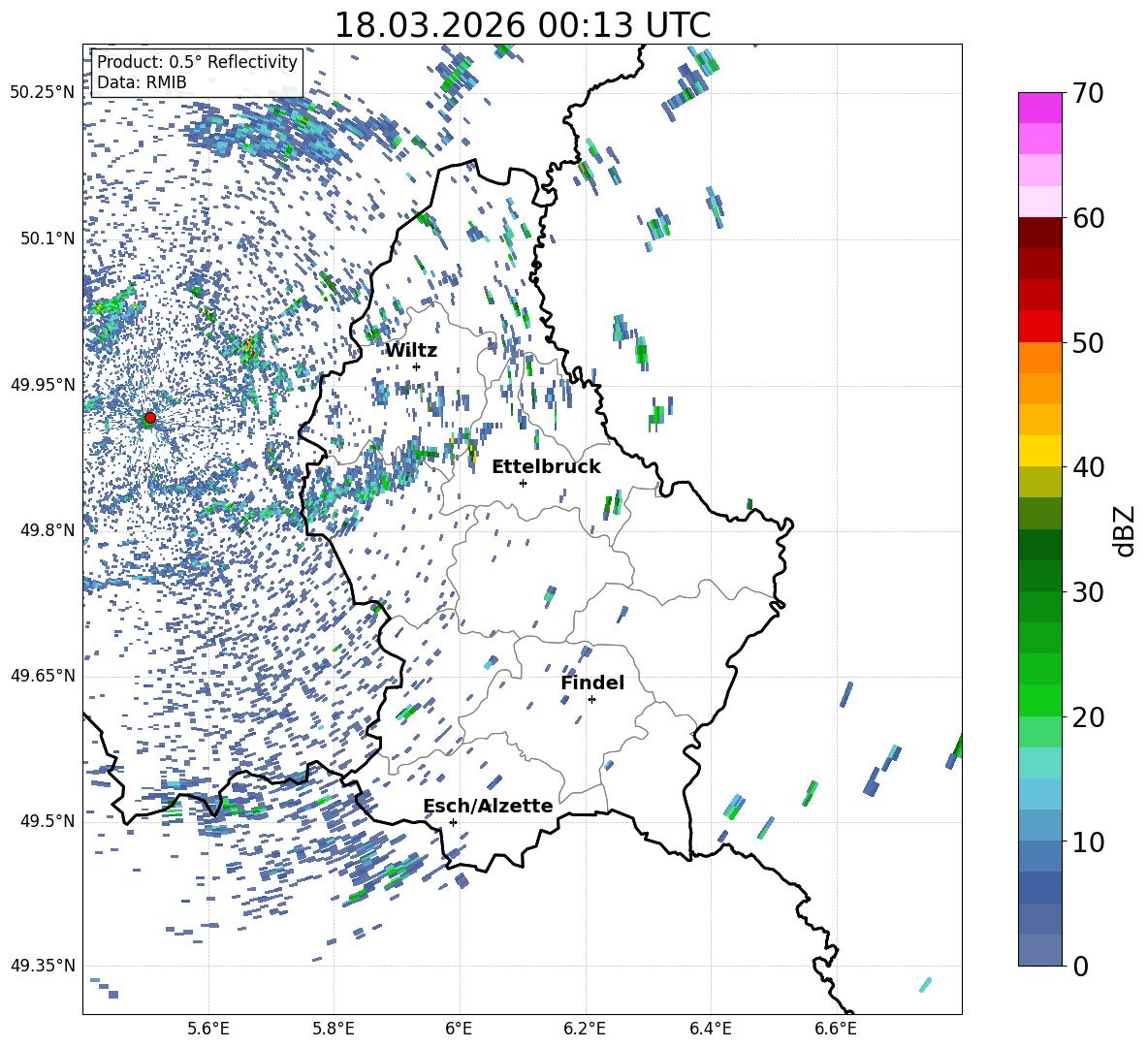This screenshot has height=1048, width=1148.
Task: Pick the magenta swatch atop colorbar
Action: [1040, 108]
